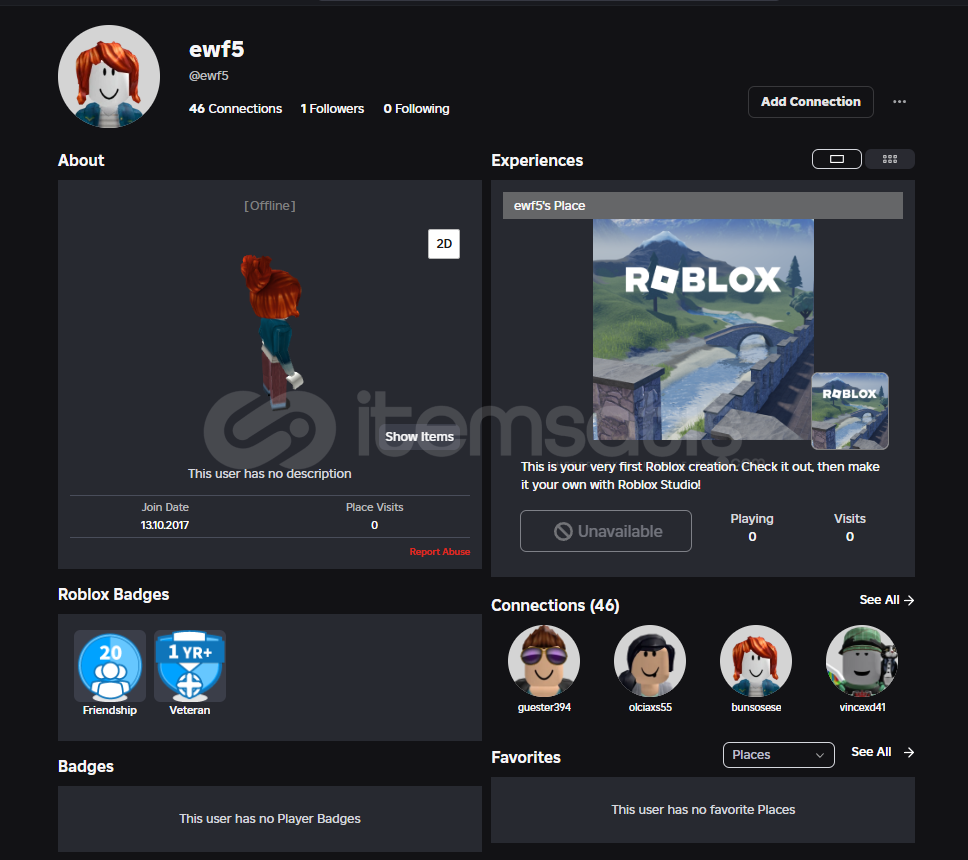Toggle avatar view with 2D button
Screen dimensions: 968x860
click(x=444, y=243)
